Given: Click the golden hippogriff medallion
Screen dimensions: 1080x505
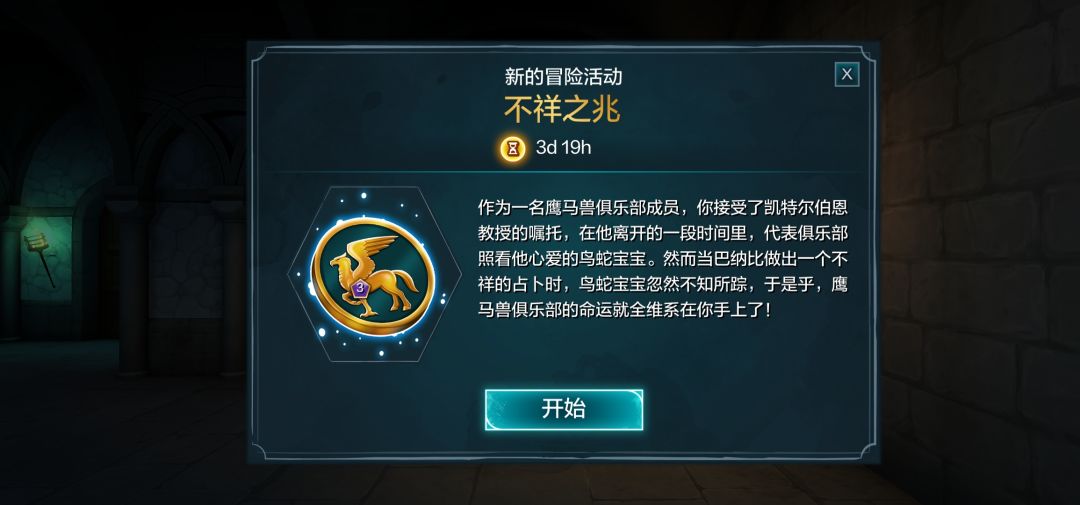Looking at the screenshot, I should point(373,276).
